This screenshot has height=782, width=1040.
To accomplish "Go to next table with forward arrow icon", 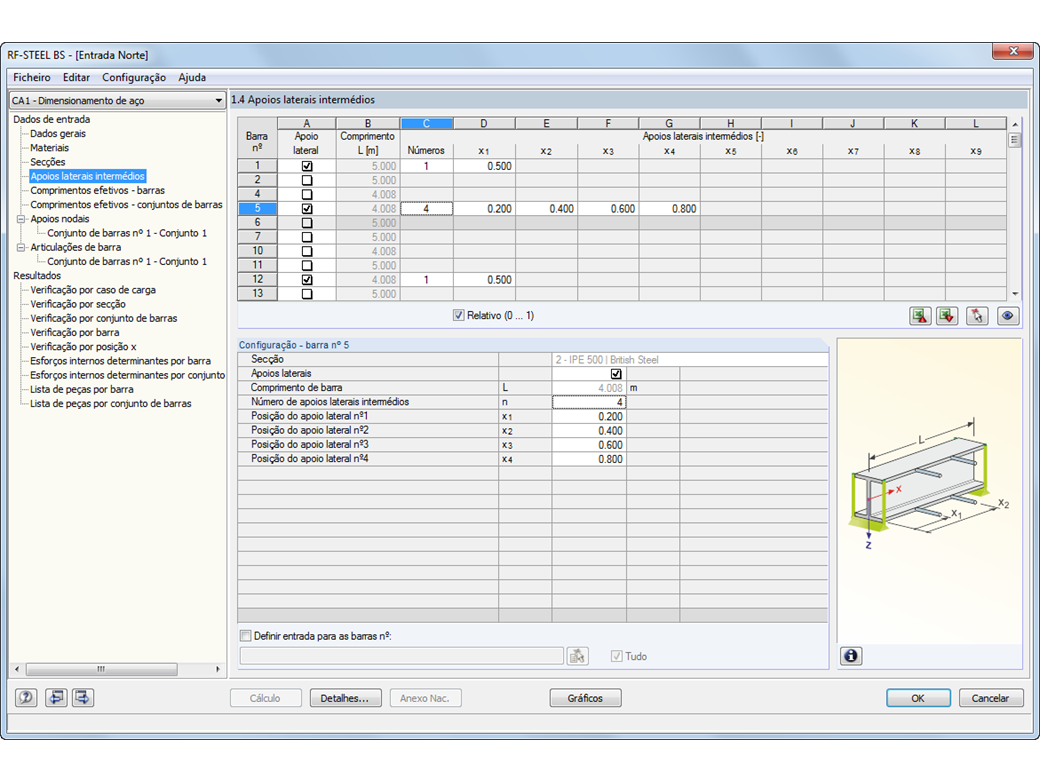I will pos(83,698).
